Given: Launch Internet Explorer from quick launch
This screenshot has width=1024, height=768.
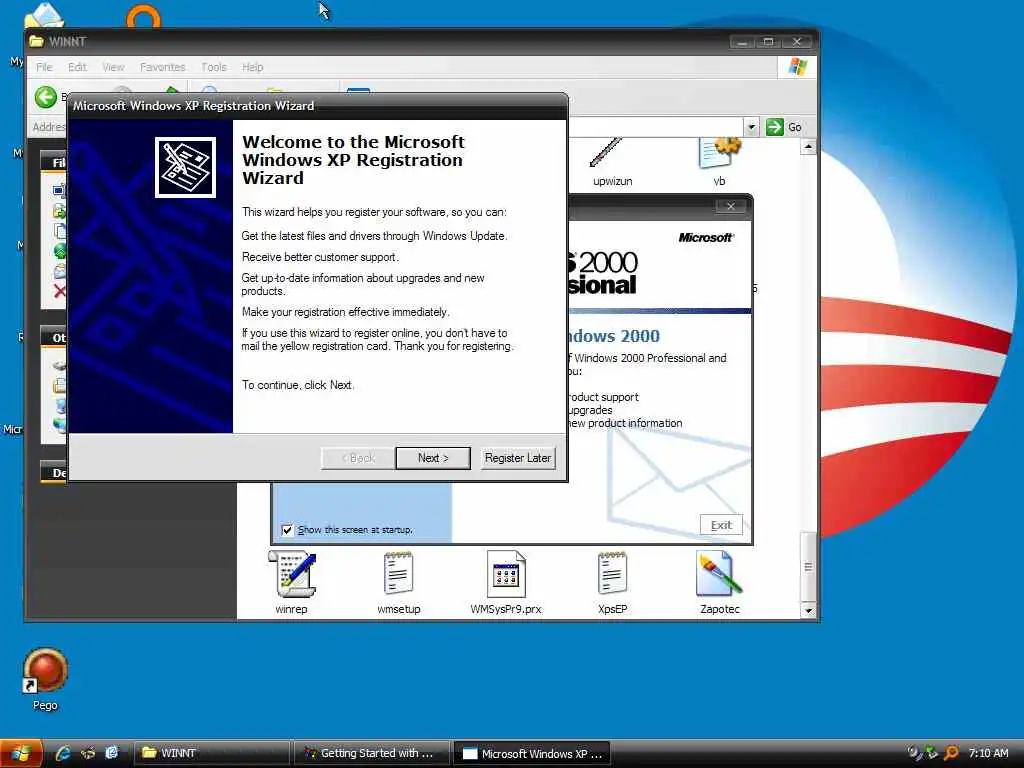Looking at the screenshot, I should 63,754.
